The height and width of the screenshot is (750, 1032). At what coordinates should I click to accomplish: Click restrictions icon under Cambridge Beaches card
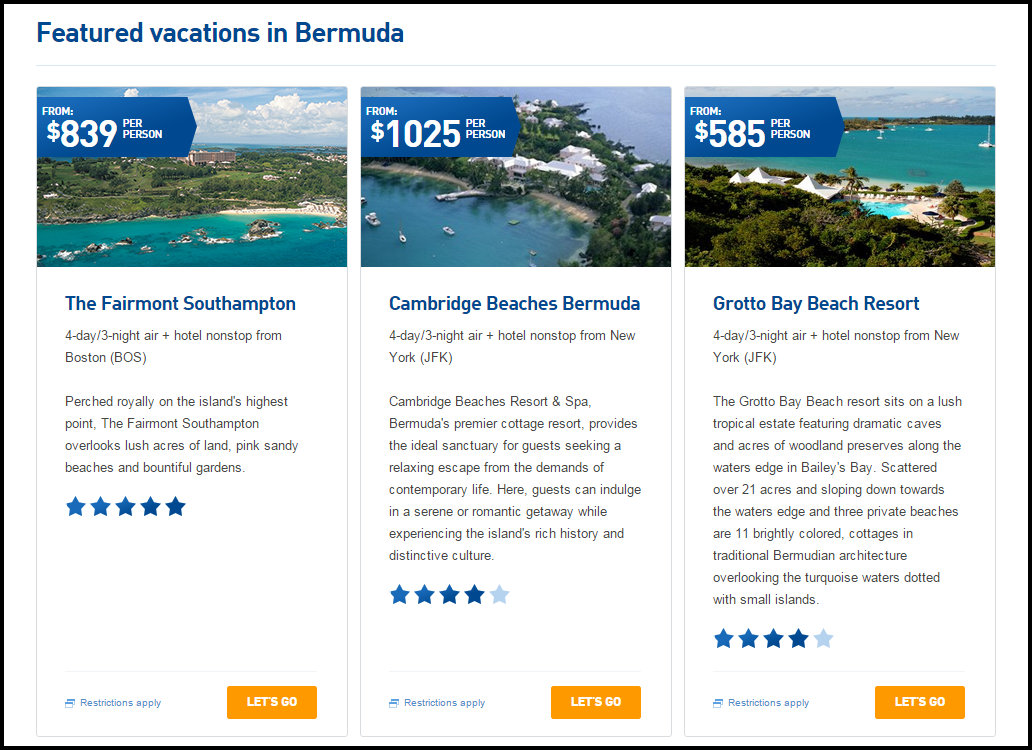coord(394,703)
